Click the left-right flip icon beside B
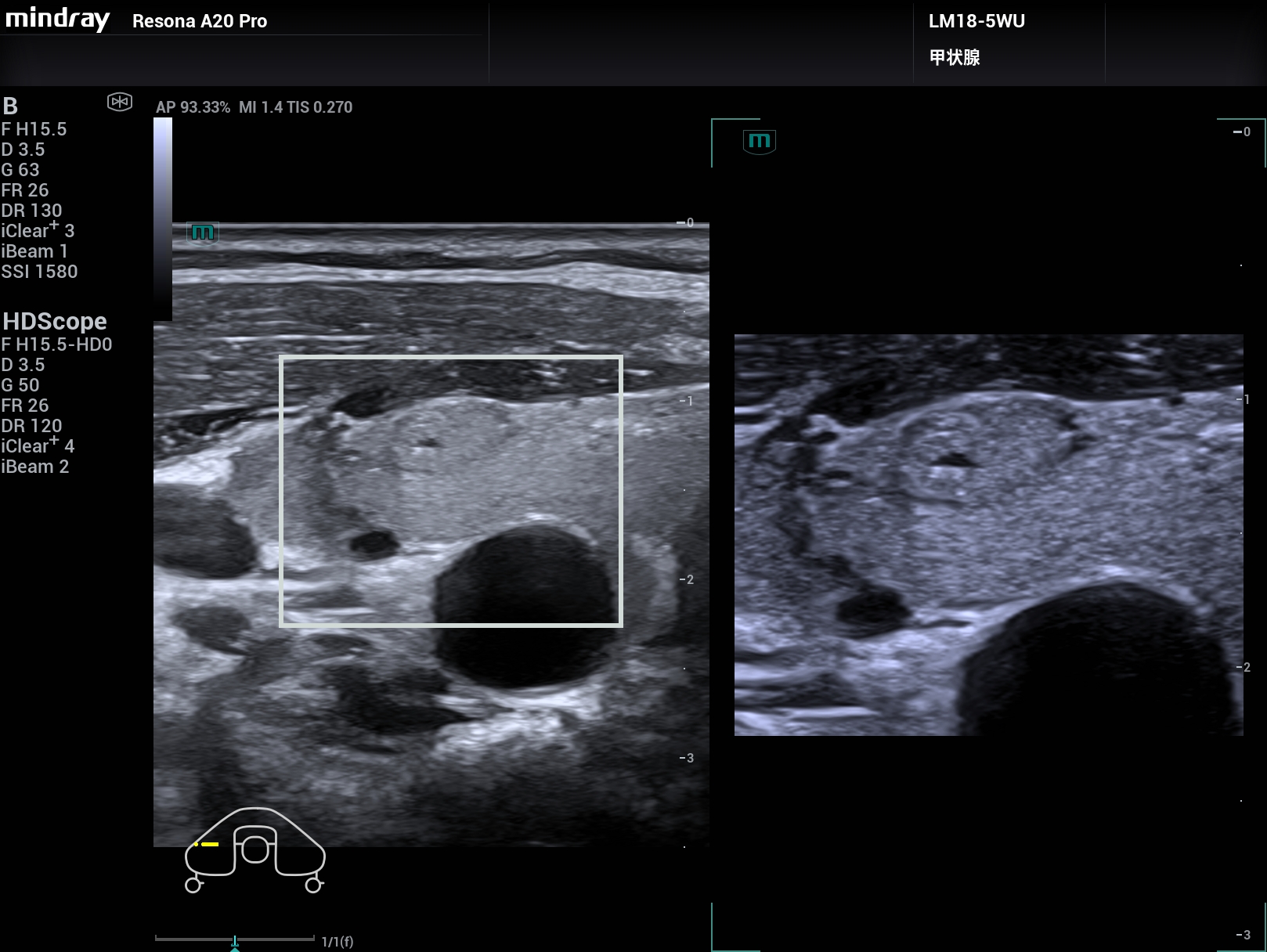Viewport: 1267px width, 952px height. click(x=120, y=102)
